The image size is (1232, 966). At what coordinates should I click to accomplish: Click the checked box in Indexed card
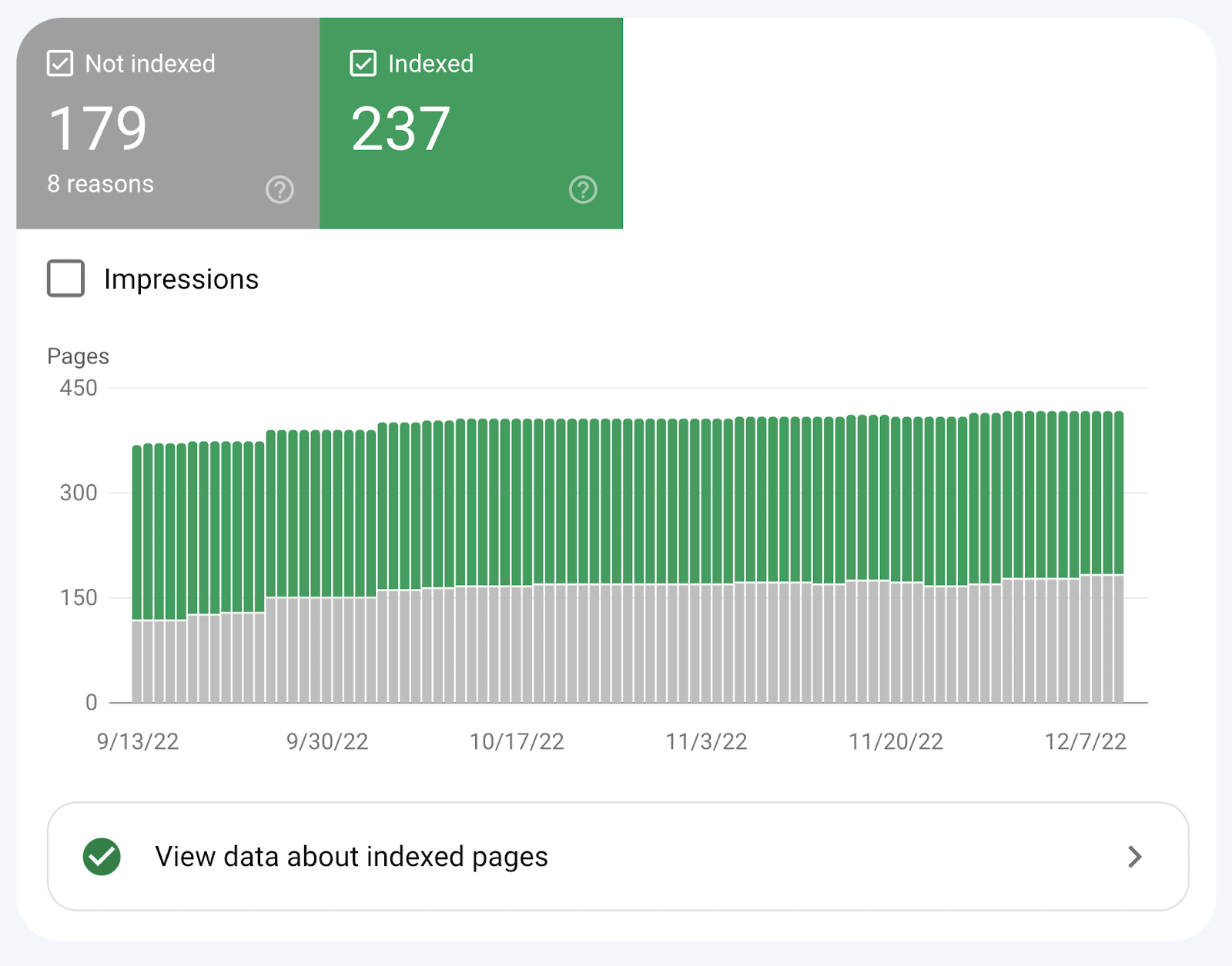(x=364, y=63)
